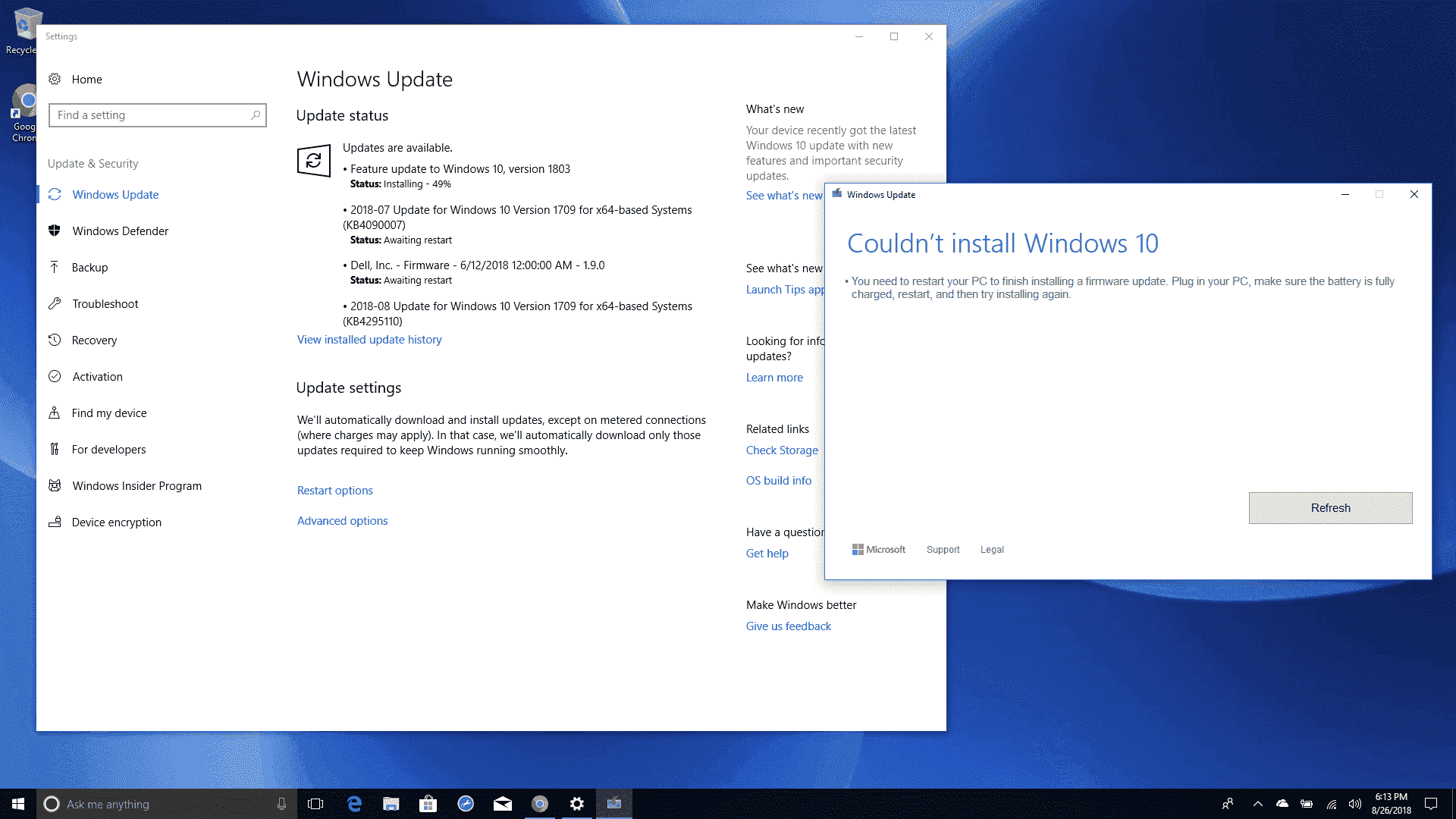Click battery icon in system tray
The image size is (1456, 819).
(x=1307, y=804)
